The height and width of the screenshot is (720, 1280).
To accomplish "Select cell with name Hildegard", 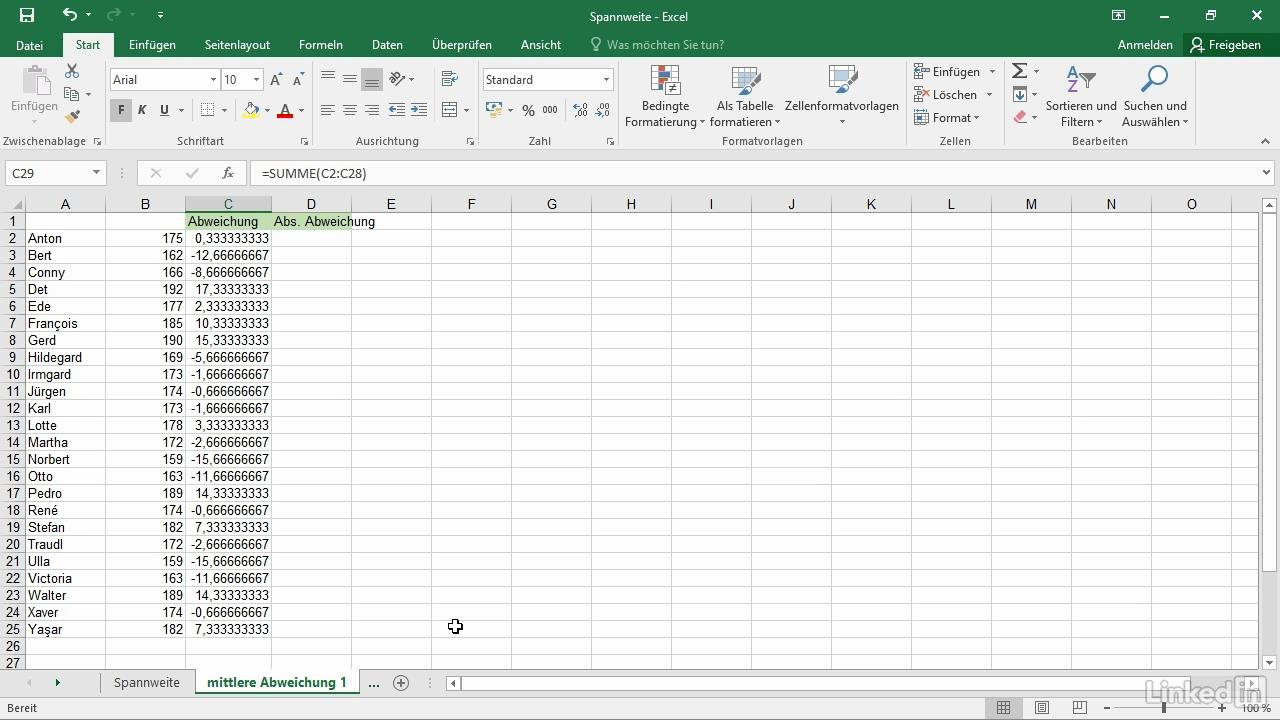I will coord(65,357).
